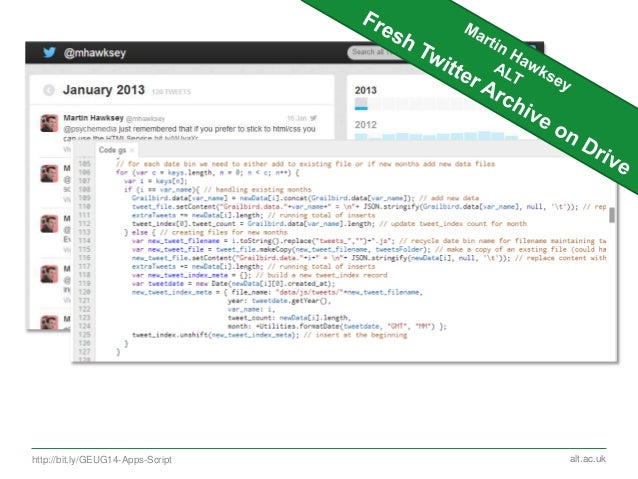Image resolution: width=638 pixels, height=479 pixels.
Task: Open the @psychemedia mention link
Action: (x=90, y=129)
